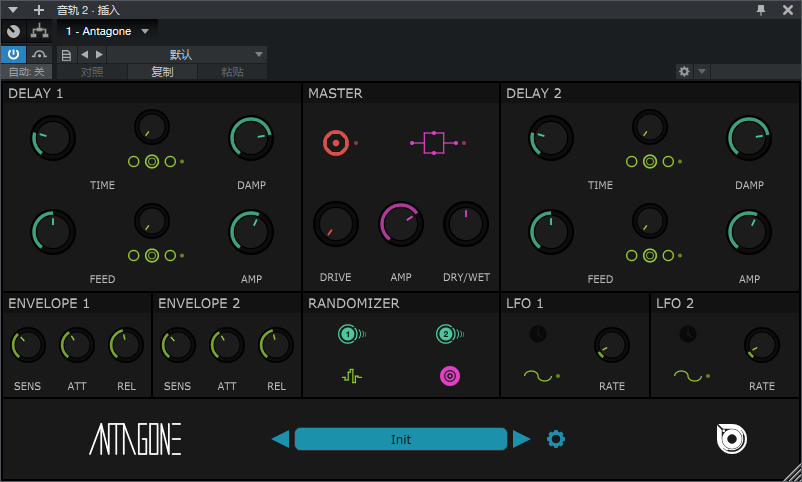Screen dimensions: 802x482
Task: Open the top-left window menu triangle
Action: click(13, 10)
